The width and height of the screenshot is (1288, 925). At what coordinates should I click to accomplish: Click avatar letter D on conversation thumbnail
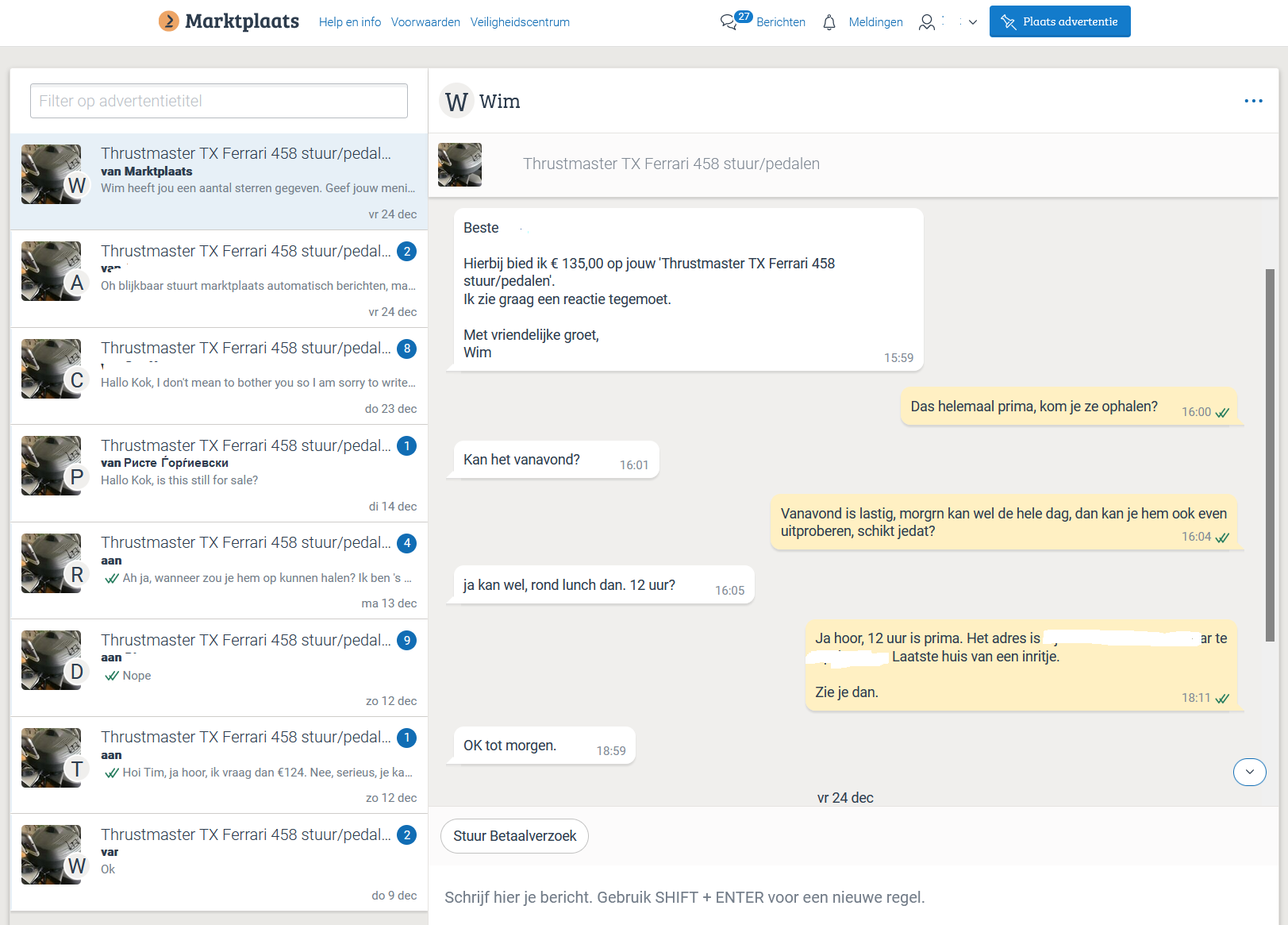coord(77,672)
